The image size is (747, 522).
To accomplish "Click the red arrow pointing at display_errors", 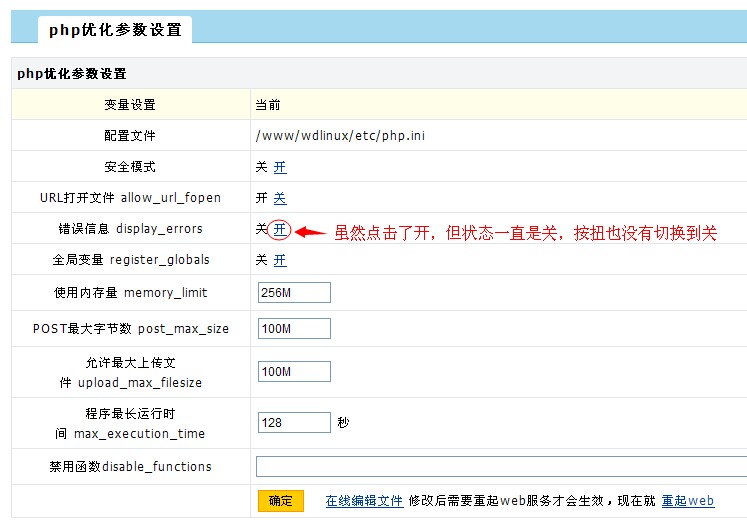I will point(312,232).
